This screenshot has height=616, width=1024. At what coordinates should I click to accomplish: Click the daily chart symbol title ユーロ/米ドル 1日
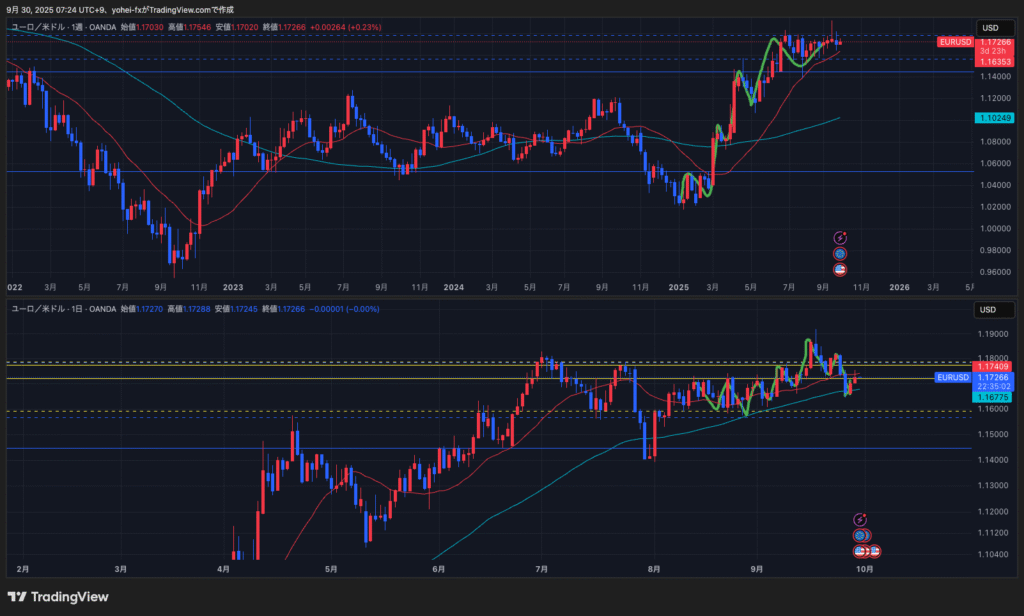62,309
